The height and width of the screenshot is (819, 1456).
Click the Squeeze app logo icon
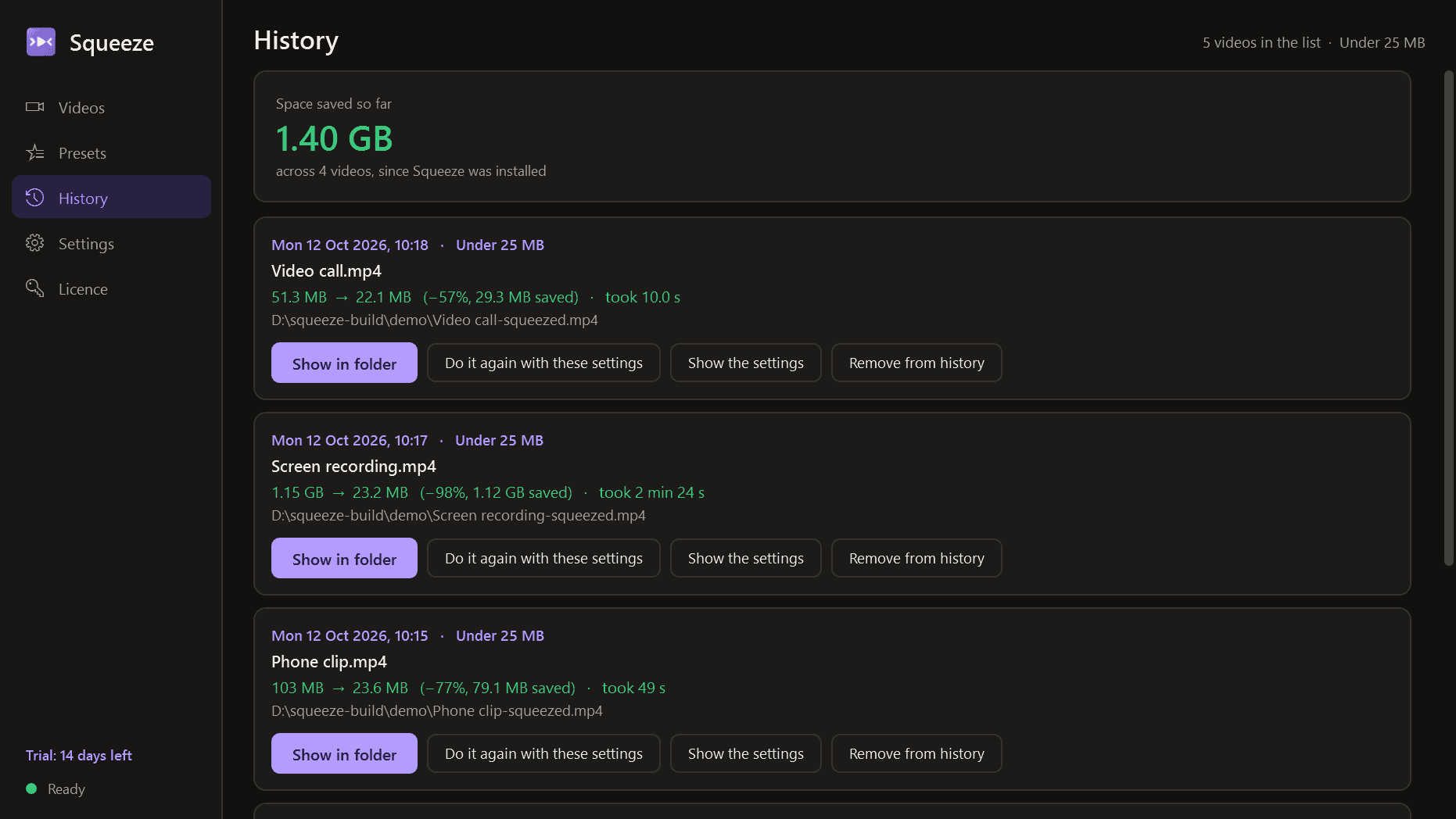[41, 42]
